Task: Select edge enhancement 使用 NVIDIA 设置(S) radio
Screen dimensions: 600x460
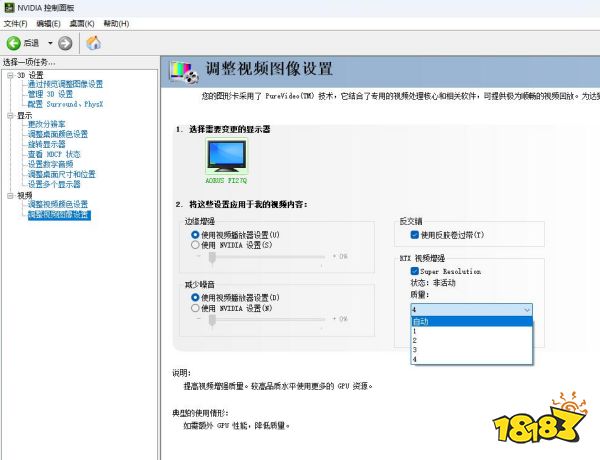Action: pos(195,245)
